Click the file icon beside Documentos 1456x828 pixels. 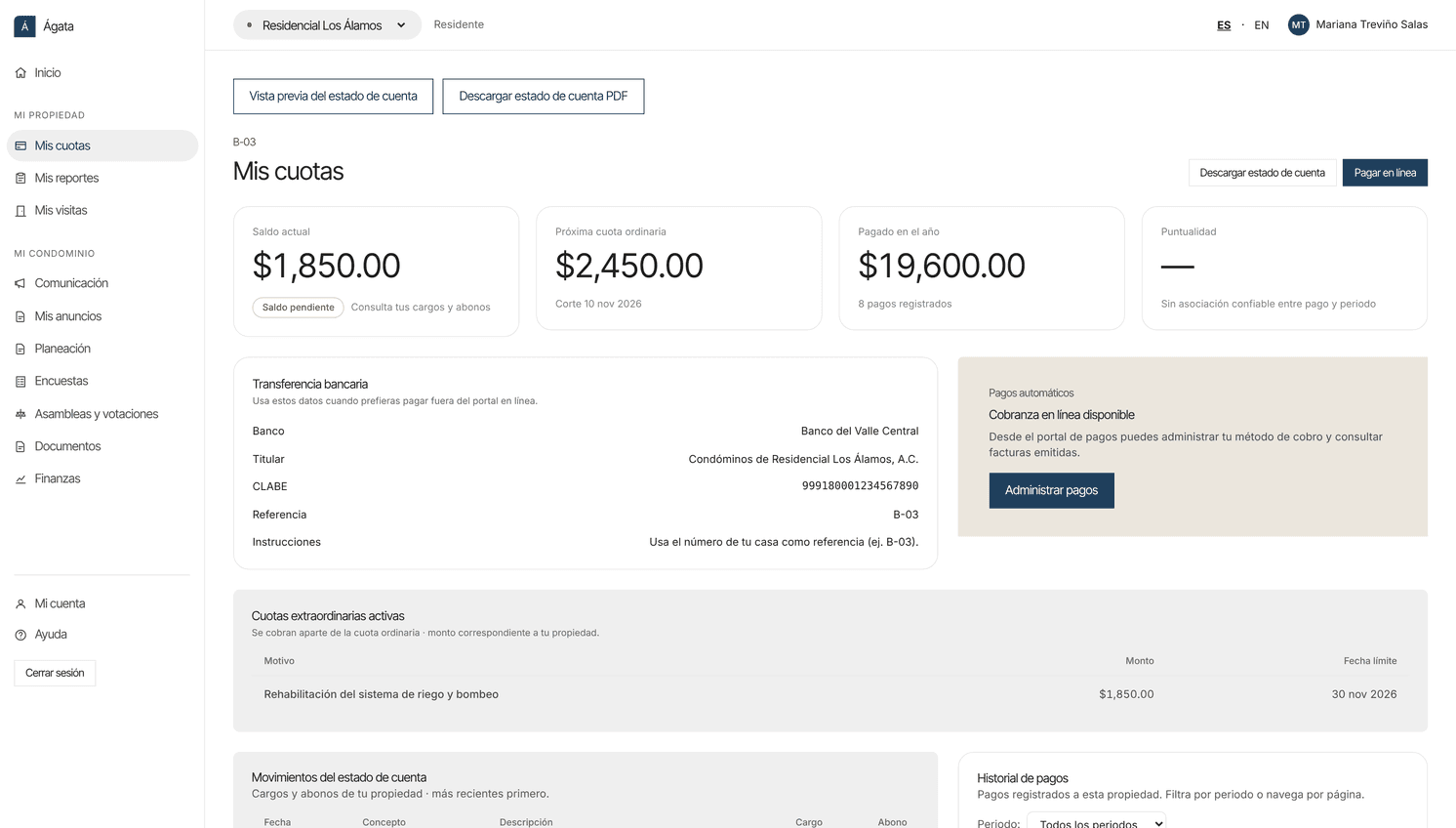tap(20, 447)
